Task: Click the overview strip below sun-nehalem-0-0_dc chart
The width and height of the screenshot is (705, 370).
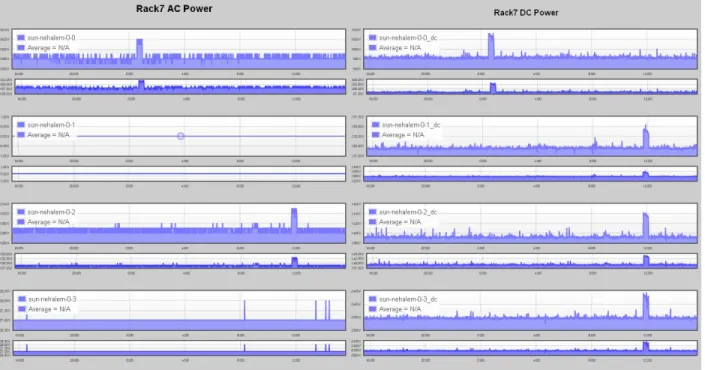Action: point(532,87)
